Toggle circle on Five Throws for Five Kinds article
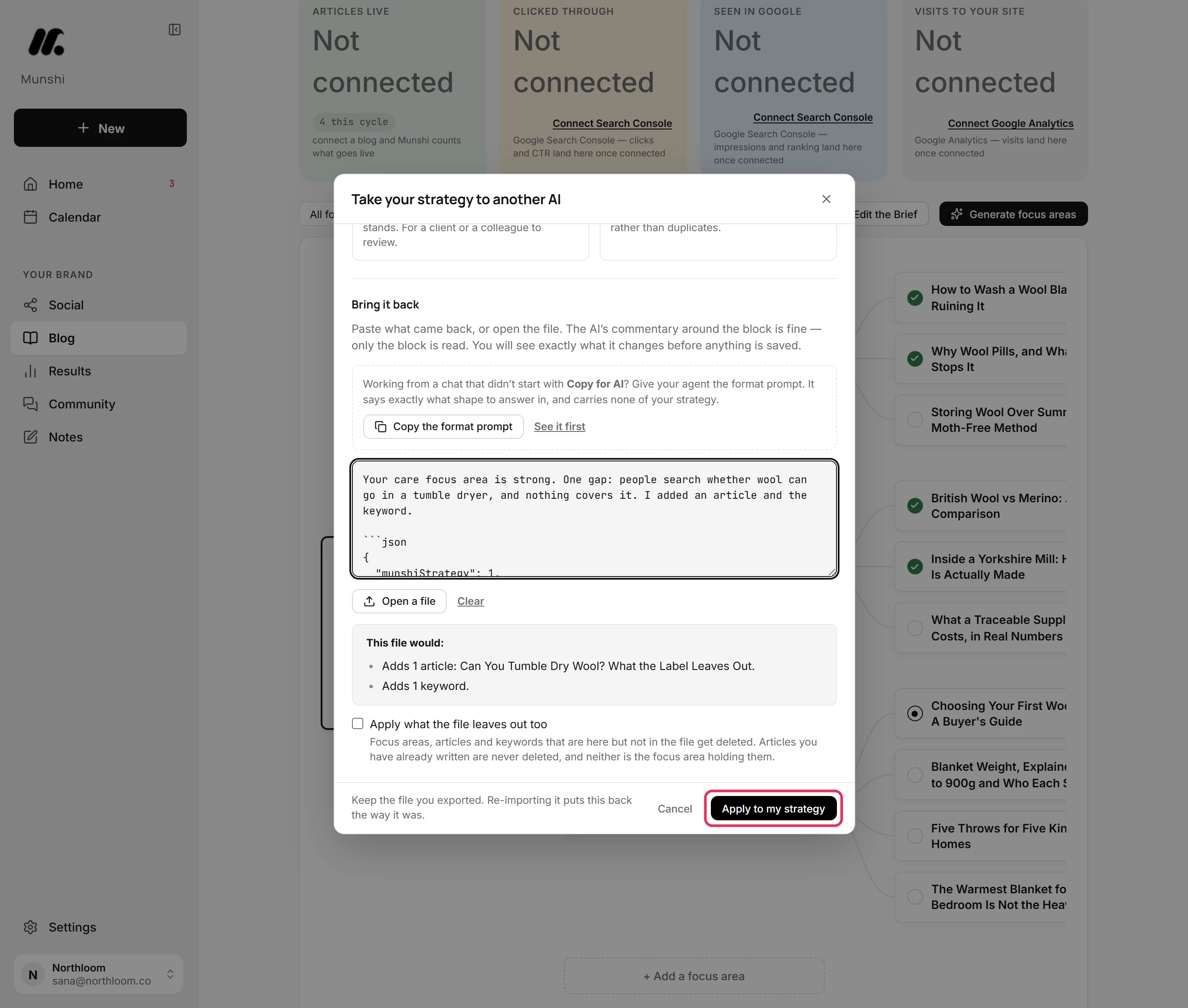Image resolution: width=1188 pixels, height=1008 pixels. 915,836
